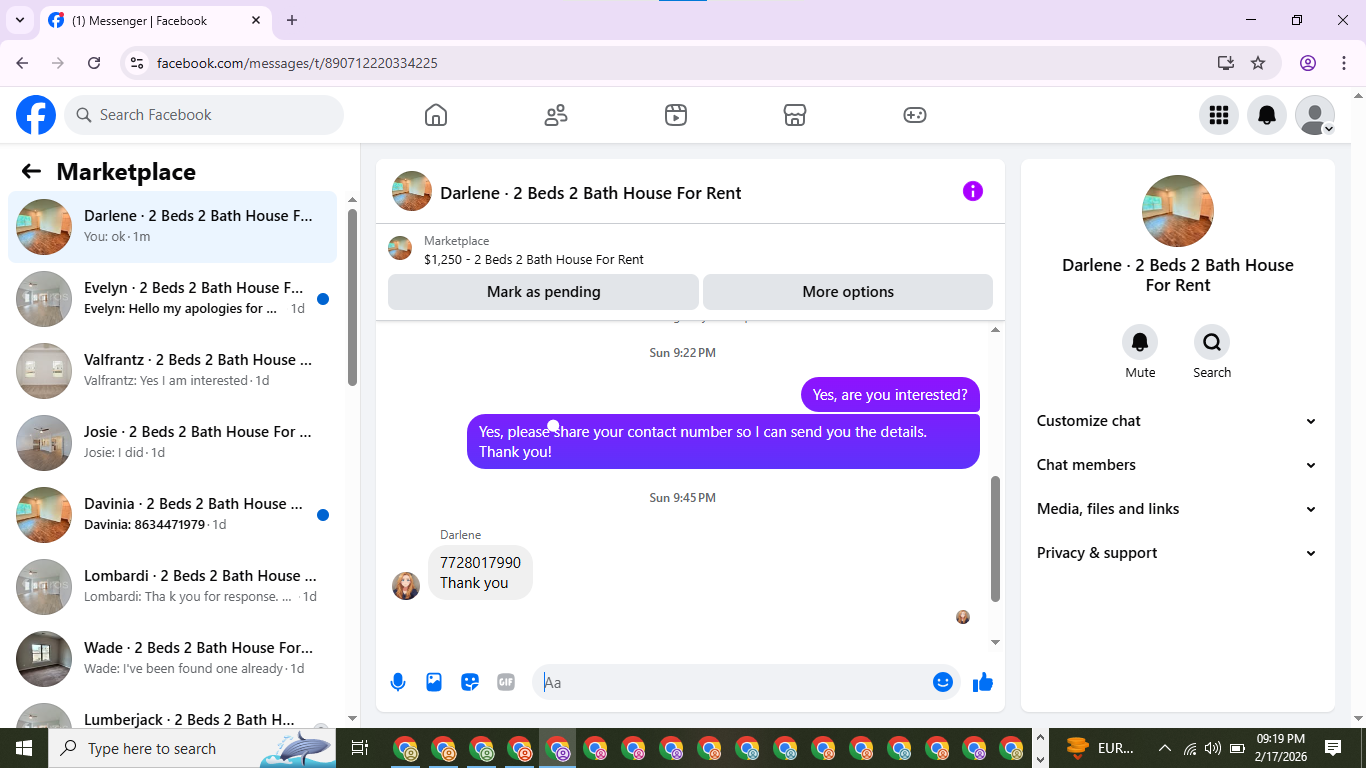This screenshot has width=1366, height=768.
Task: Open the Chrome profile icon
Action: pos(1308,63)
